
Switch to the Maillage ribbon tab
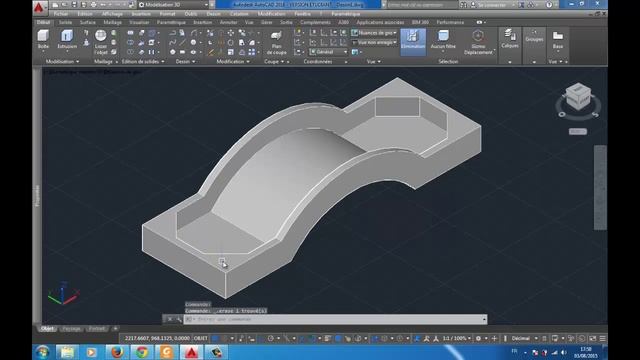(112, 22)
